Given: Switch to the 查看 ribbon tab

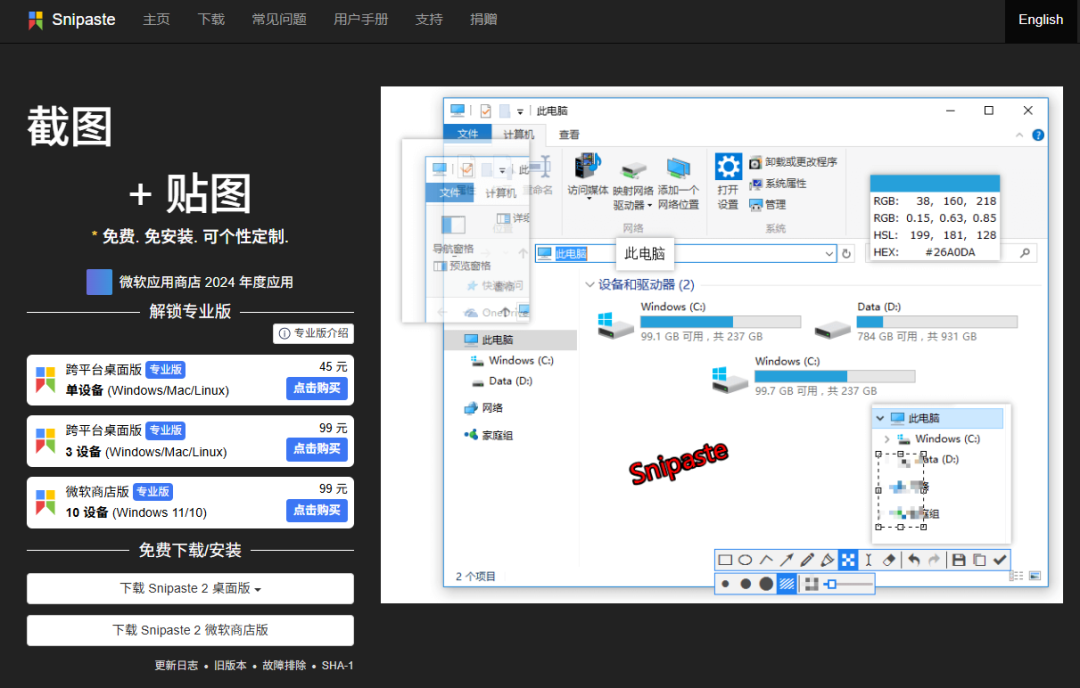Looking at the screenshot, I should click(x=569, y=134).
